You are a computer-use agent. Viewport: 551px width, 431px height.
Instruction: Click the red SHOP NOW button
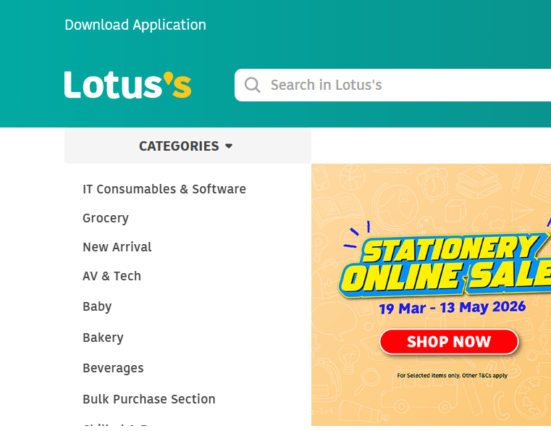pyautogui.click(x=449, y=341)
